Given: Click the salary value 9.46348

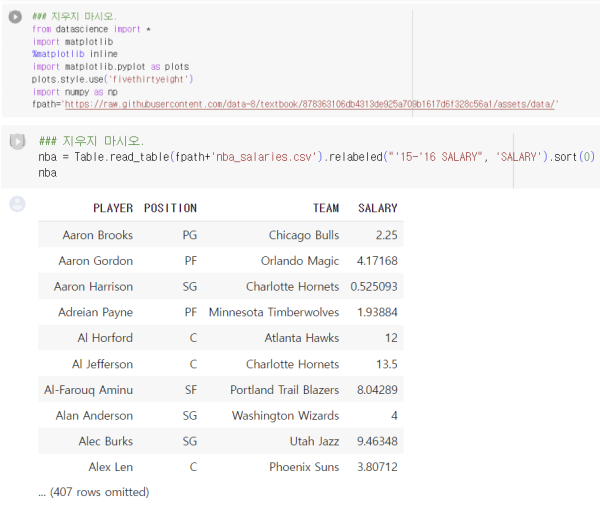Looking at the screenshot, I should [x=377, y=441].
